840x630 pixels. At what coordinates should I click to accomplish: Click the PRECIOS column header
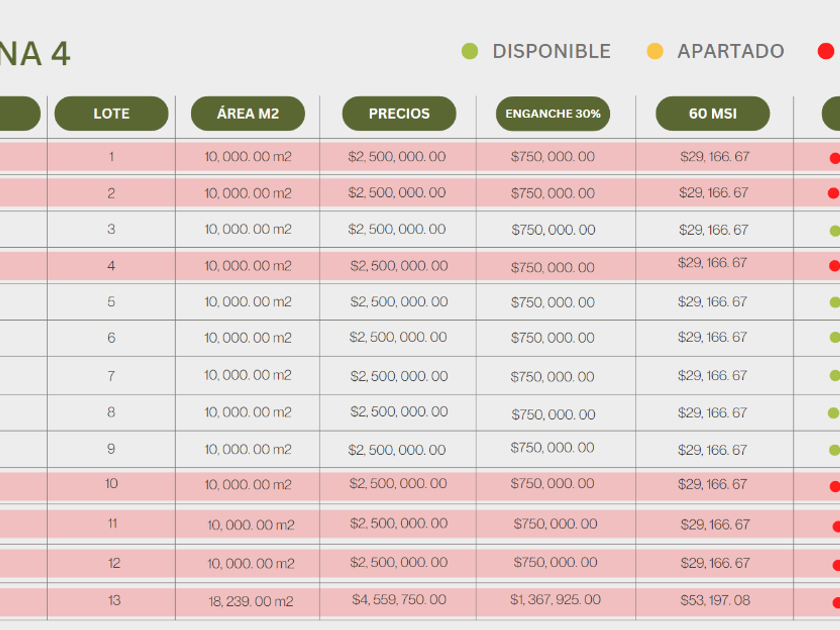pos(399,114)
